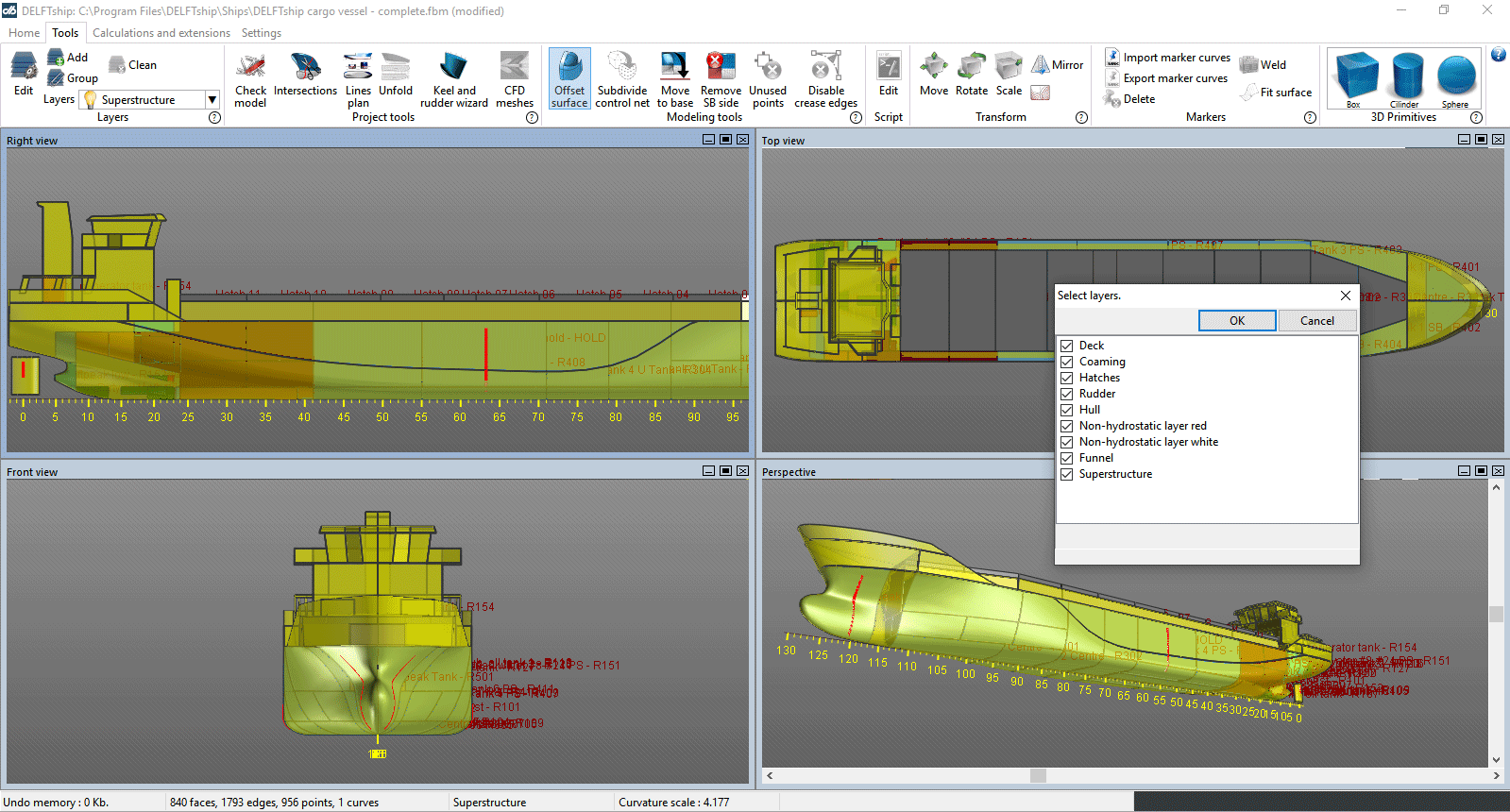Open Calculations and extensions tab
The width and height of the screenshot is (1510, 812).
(x=161, y=33)
